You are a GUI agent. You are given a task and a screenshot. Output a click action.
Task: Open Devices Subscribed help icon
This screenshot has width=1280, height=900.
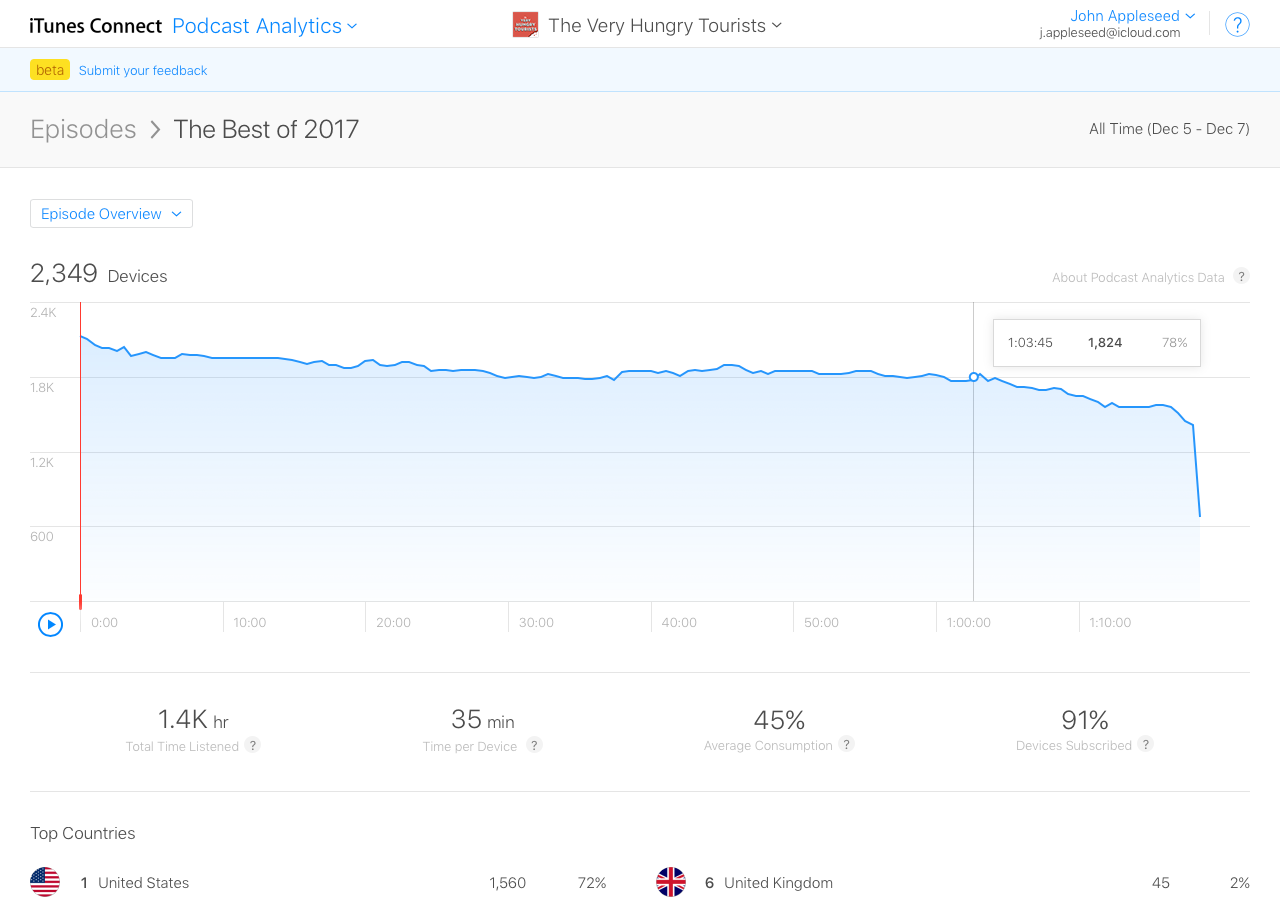(1146, 744)
